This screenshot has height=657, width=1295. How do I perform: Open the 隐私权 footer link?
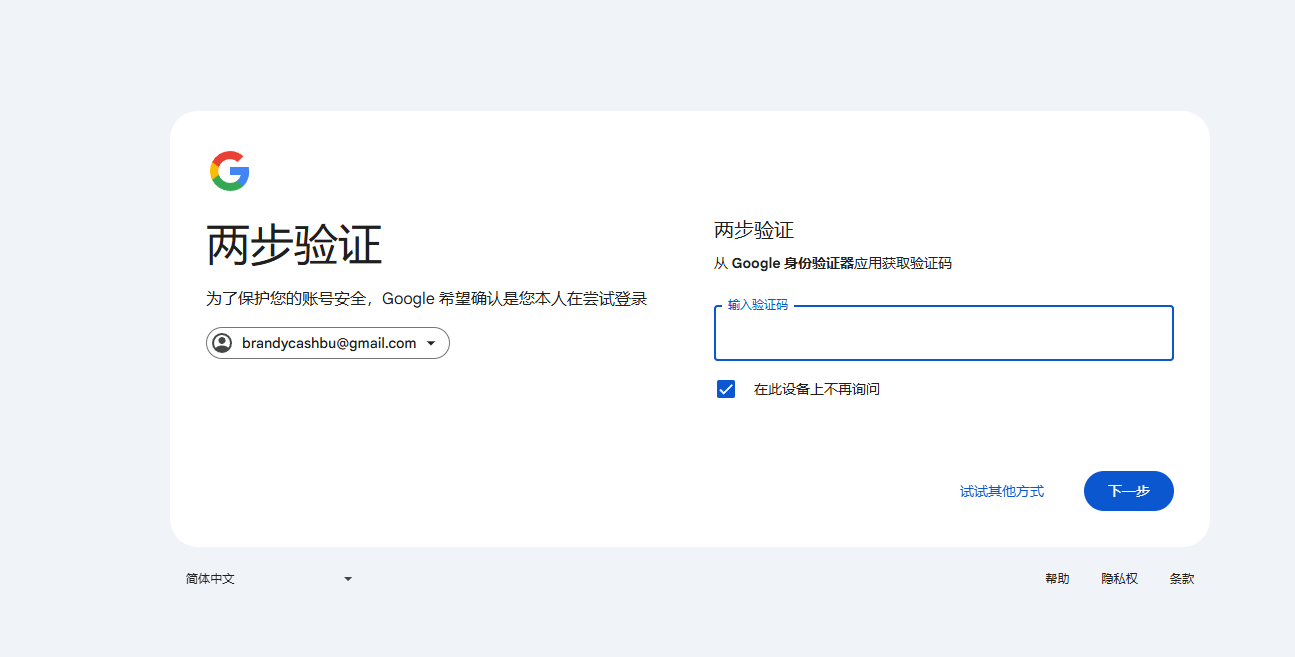(1119, 579)
